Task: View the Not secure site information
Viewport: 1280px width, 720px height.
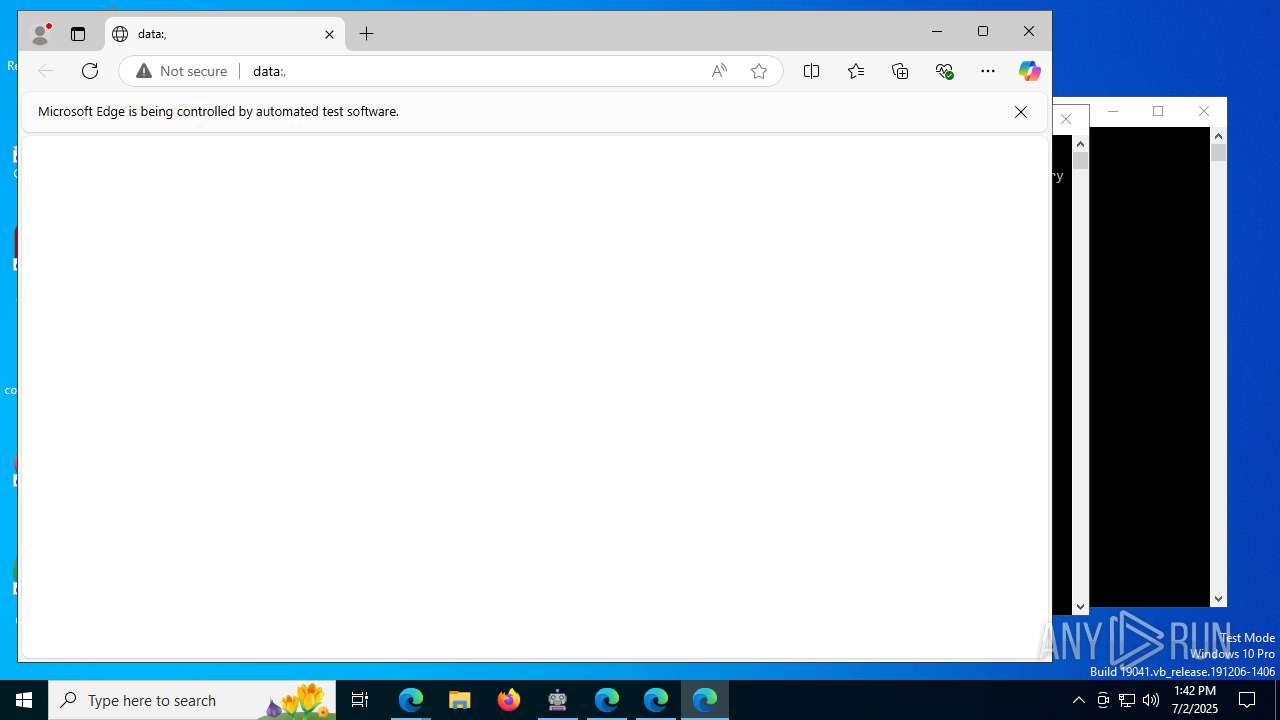Action: pos(182,71)
